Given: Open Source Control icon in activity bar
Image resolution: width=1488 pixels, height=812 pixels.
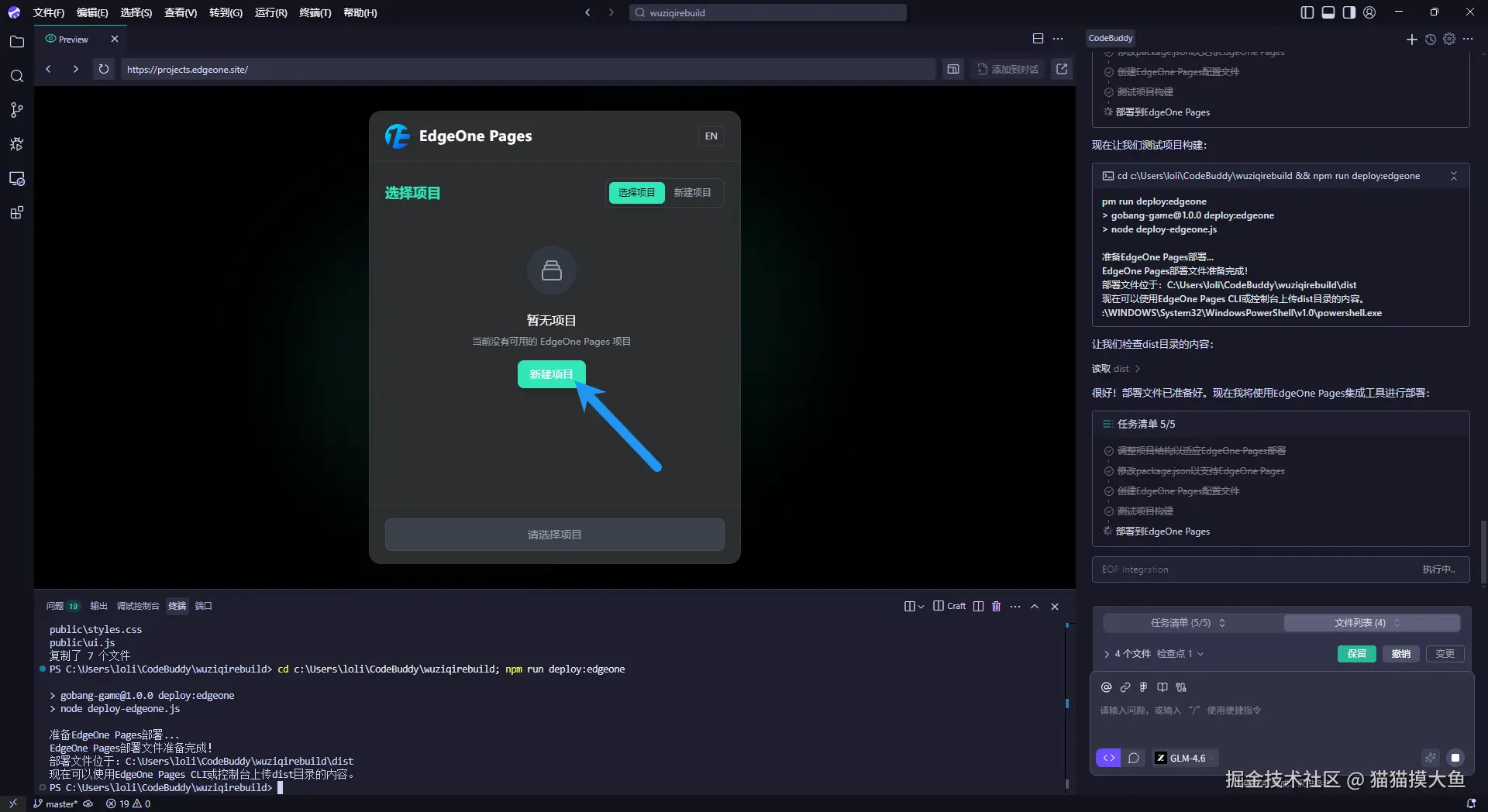Looking at the screenshot, I should (16, 110).
